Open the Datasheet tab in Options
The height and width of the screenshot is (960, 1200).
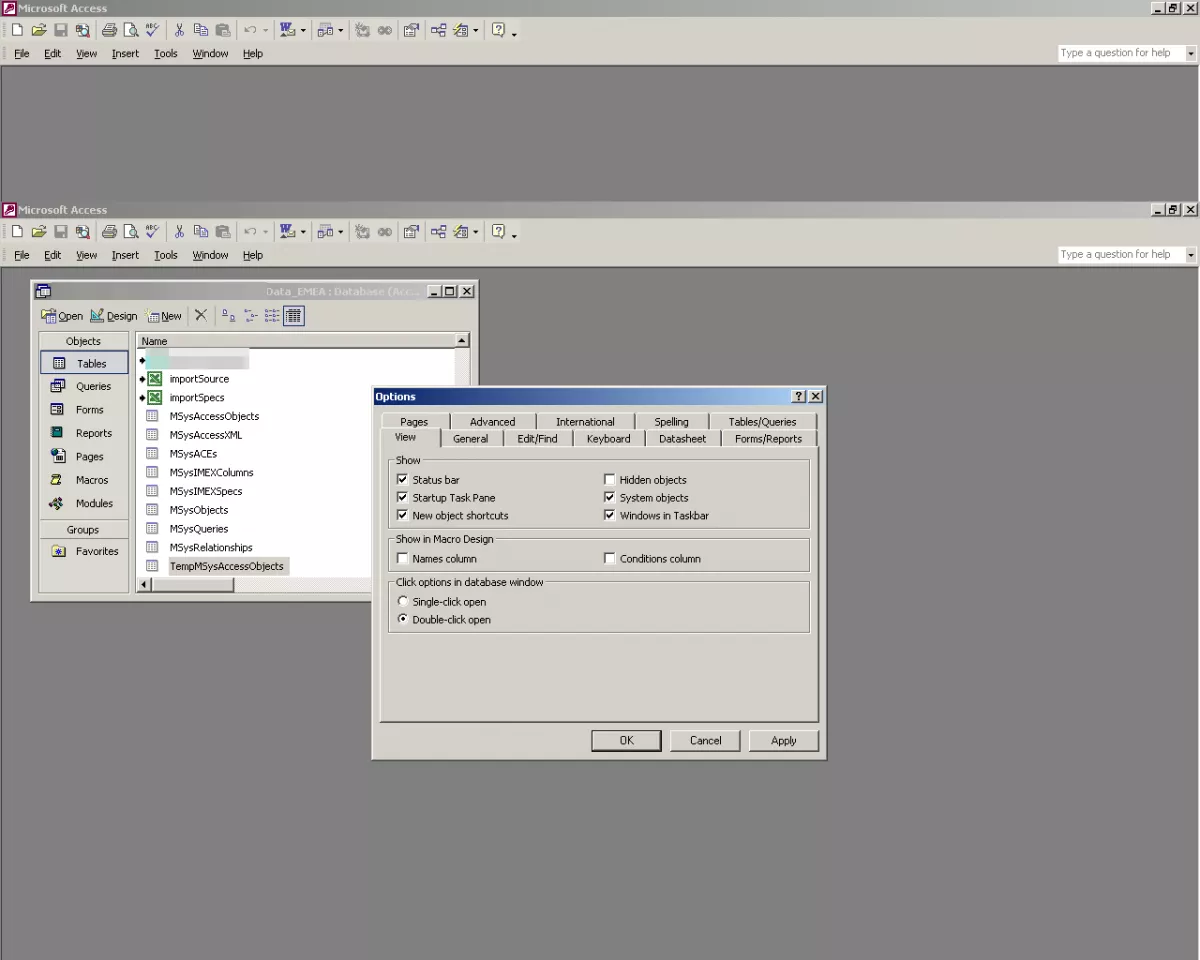[682, 439]
